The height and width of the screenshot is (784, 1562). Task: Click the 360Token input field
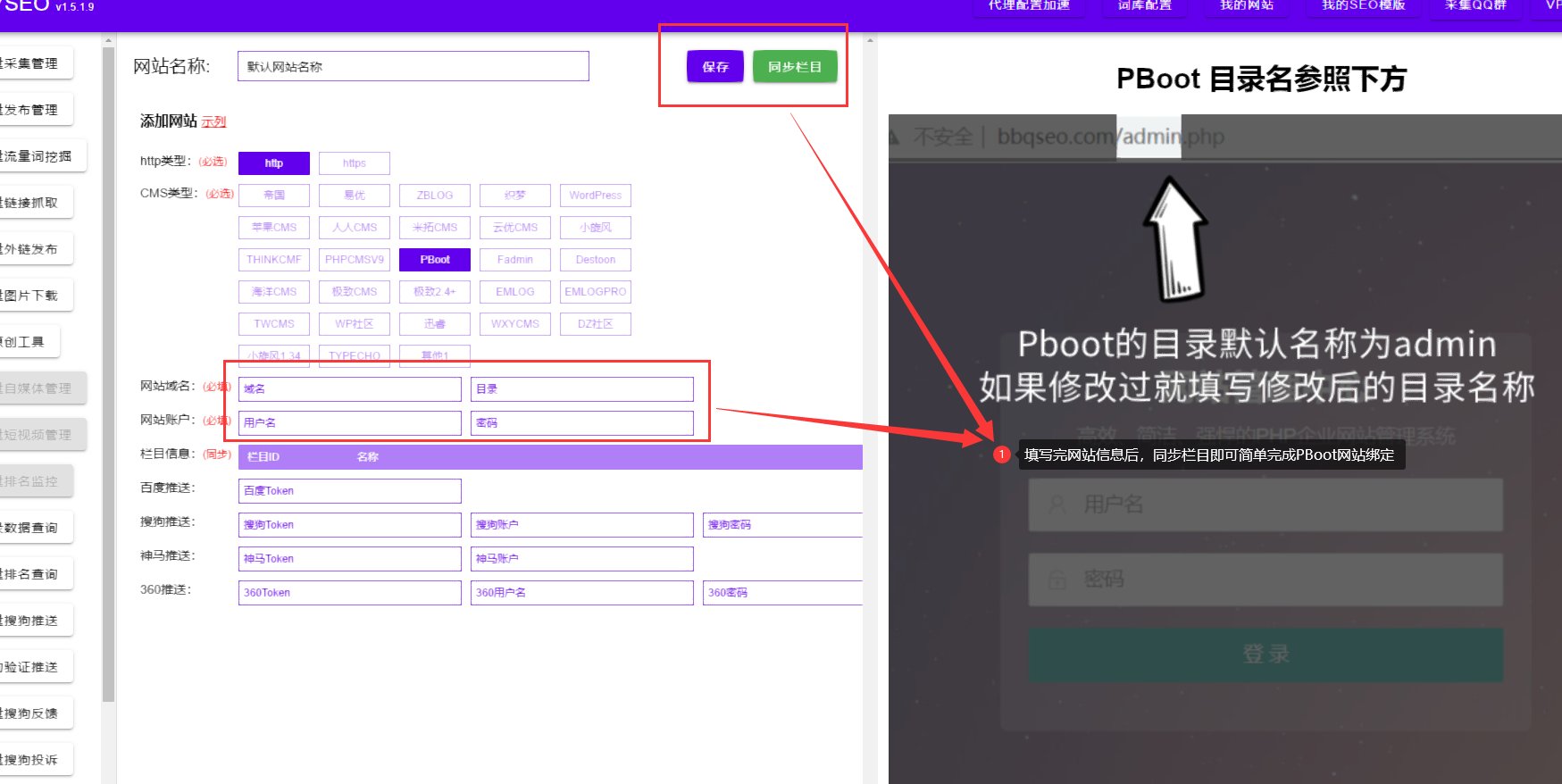tap(350, 593)
